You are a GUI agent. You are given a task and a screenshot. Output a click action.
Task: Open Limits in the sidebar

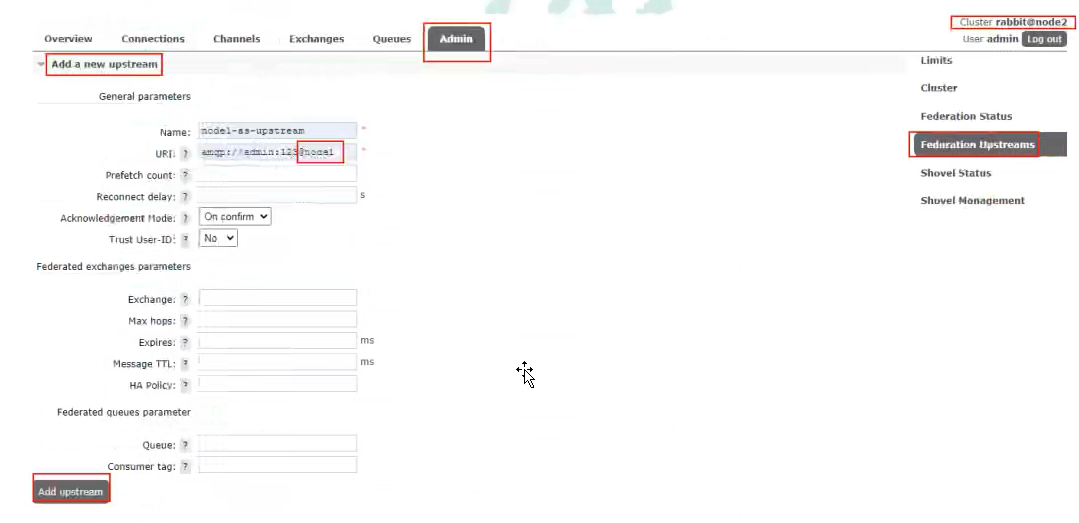click(x=936, y=61)
